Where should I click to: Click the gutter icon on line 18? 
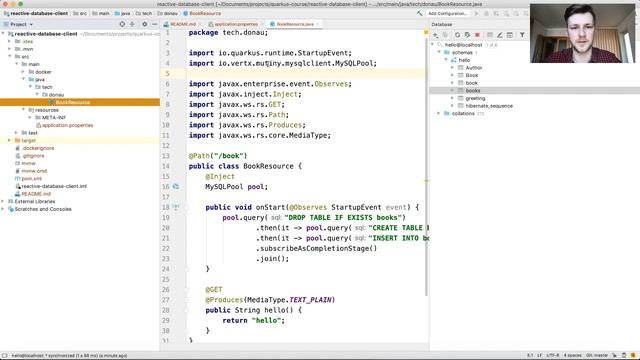pos(176,207)
